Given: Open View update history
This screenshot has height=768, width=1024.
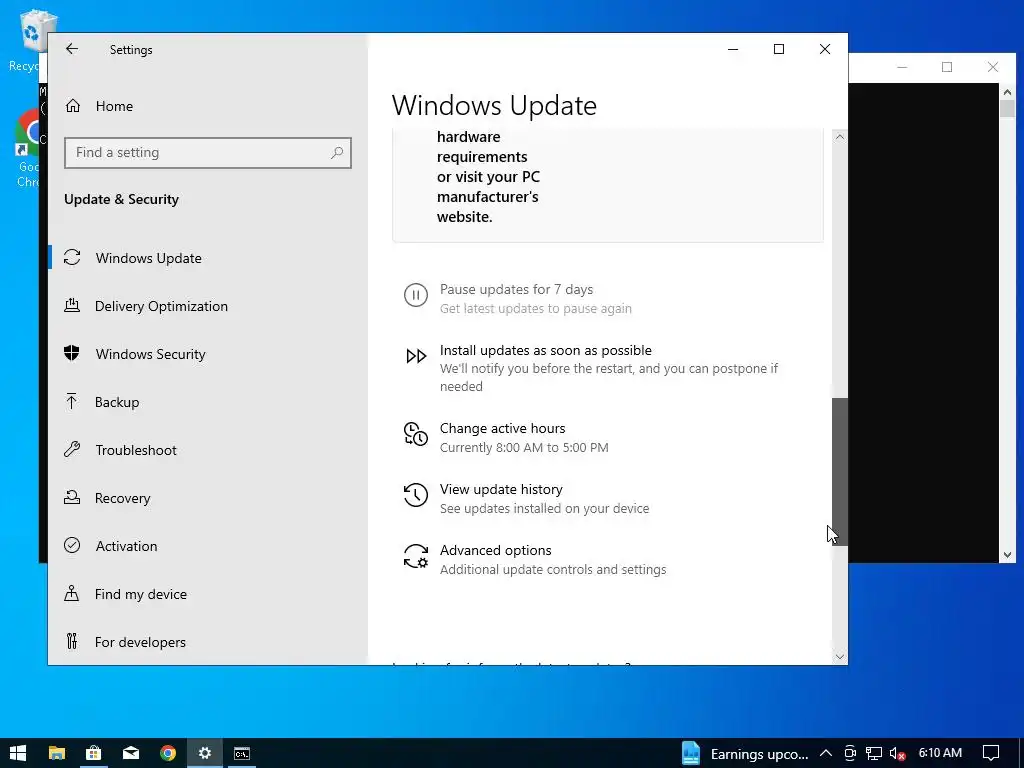Looking at the screenshot, I should coord(501,489).
